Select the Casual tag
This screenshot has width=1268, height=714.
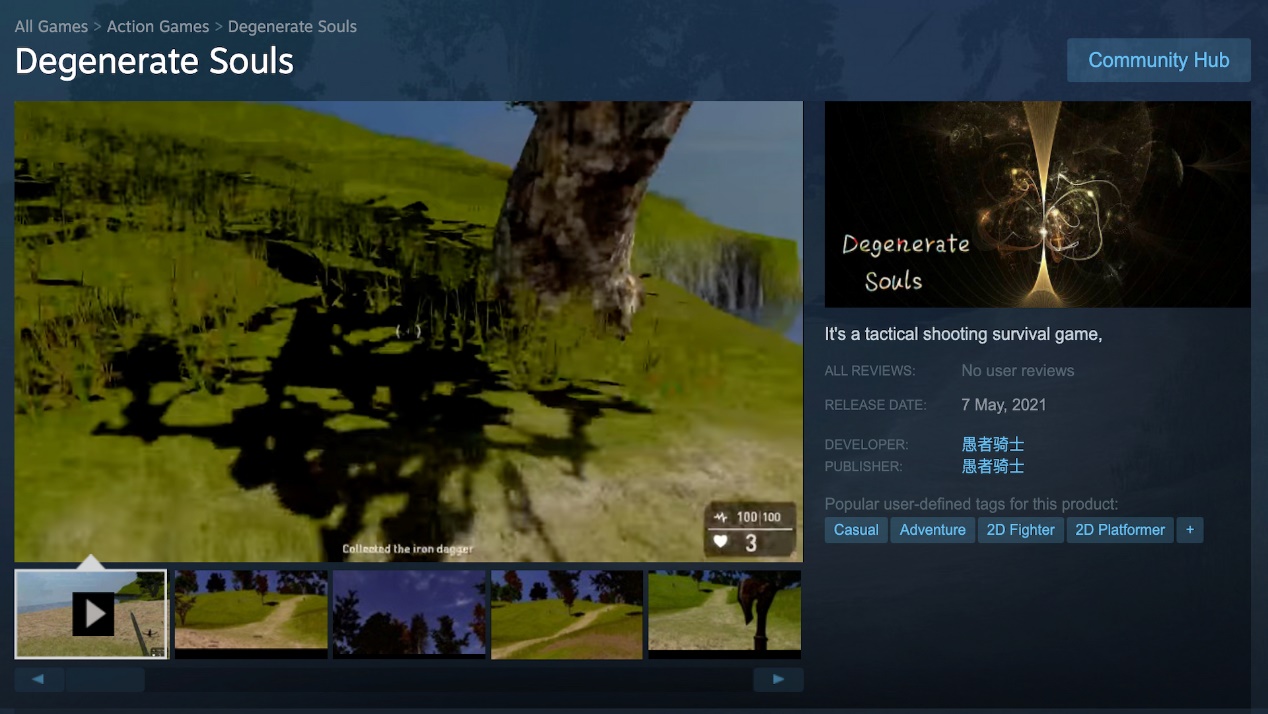[x=856, y=530]
